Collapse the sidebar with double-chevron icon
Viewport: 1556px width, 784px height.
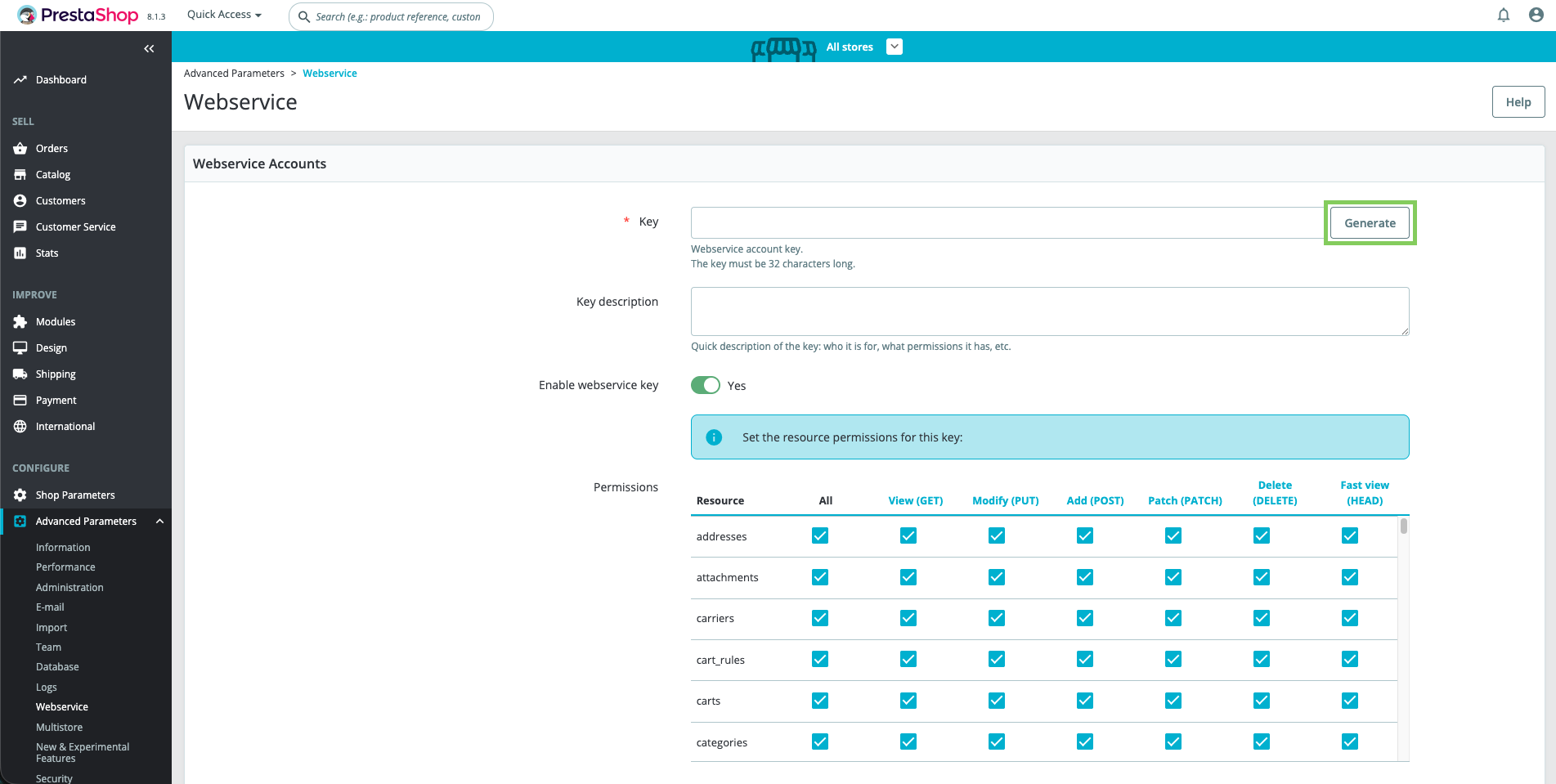click(149, 49)
